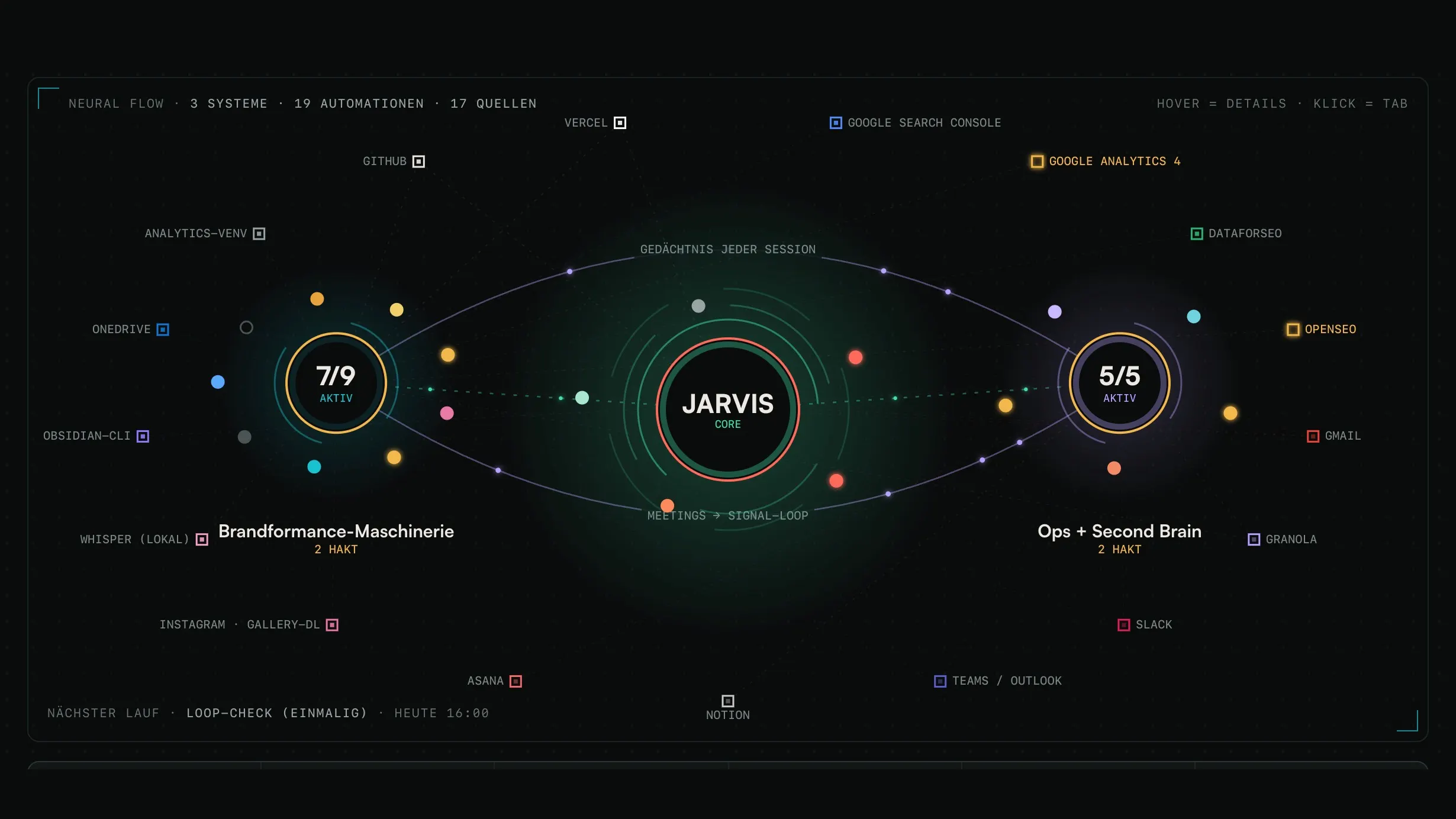Click the '3 Systeme' header text
1456x819 pixels.
pyautogui.click(x=228, y=104)
